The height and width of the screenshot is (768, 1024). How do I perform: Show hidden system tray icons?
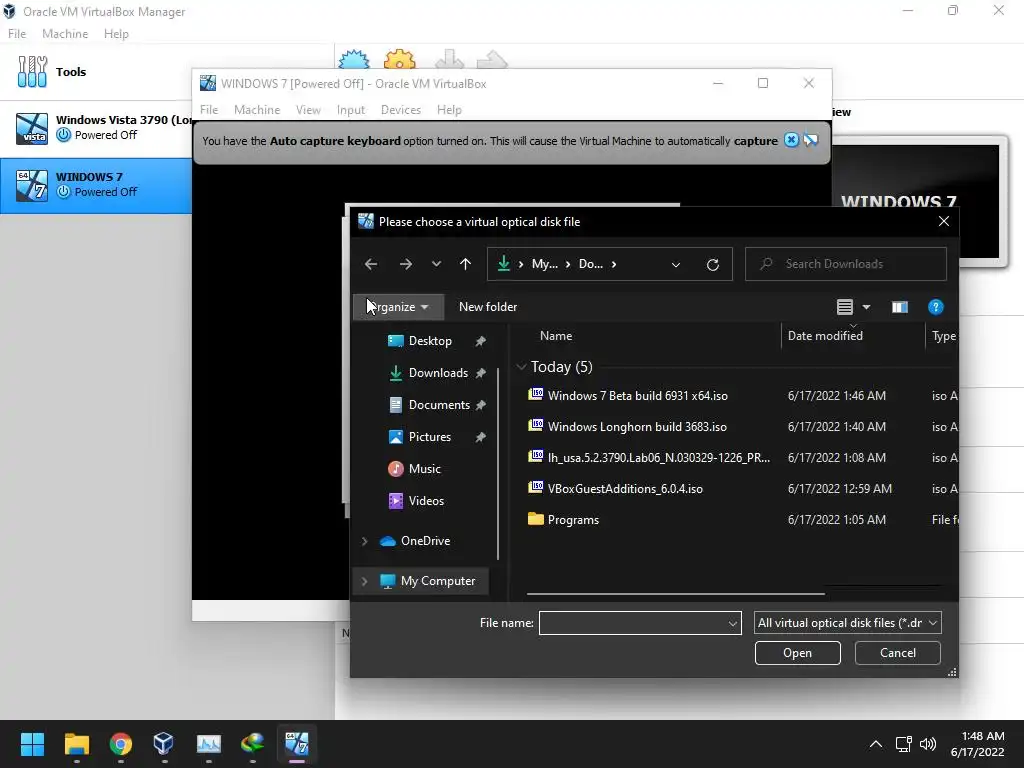point(876,744)
